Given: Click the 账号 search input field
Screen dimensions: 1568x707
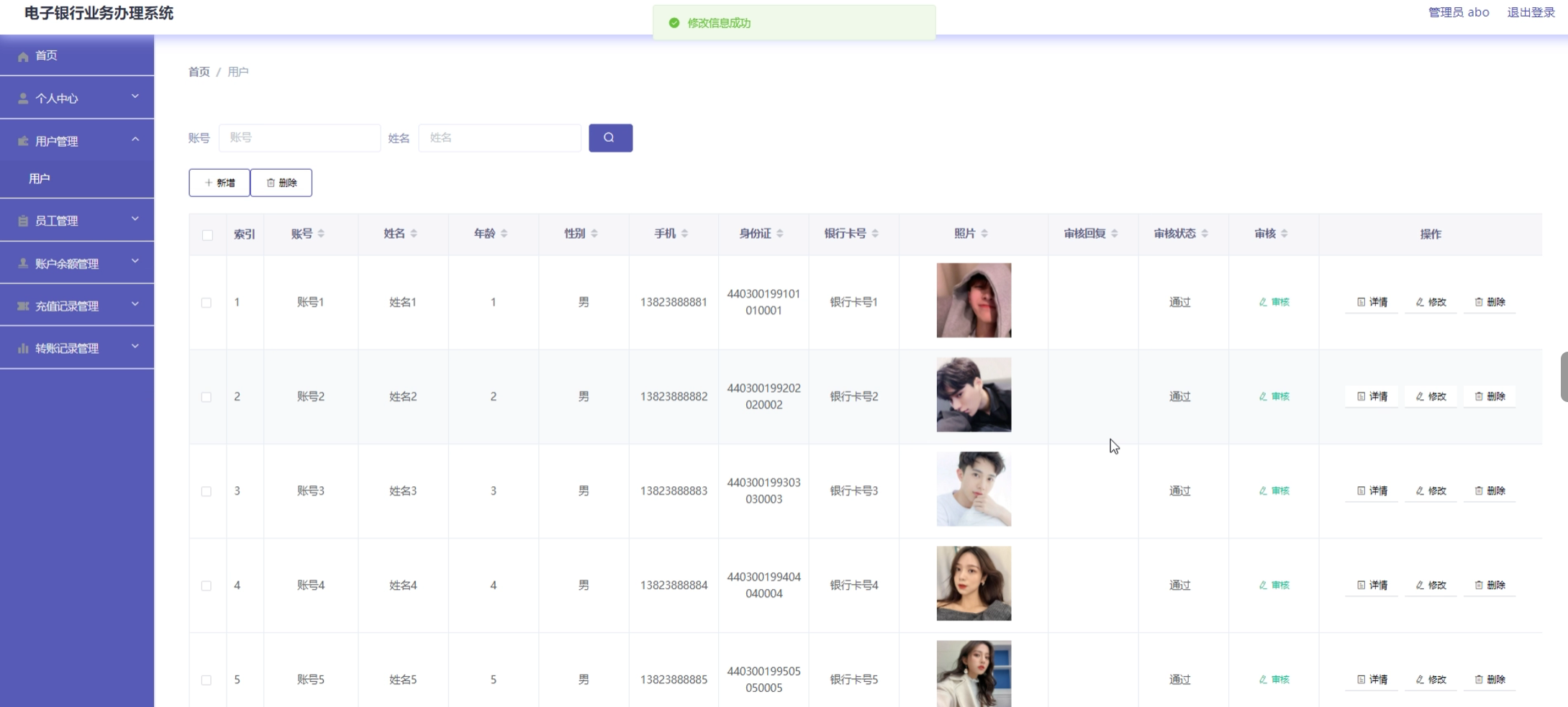Looking at the screenshot, I should [x=299, y=137].
